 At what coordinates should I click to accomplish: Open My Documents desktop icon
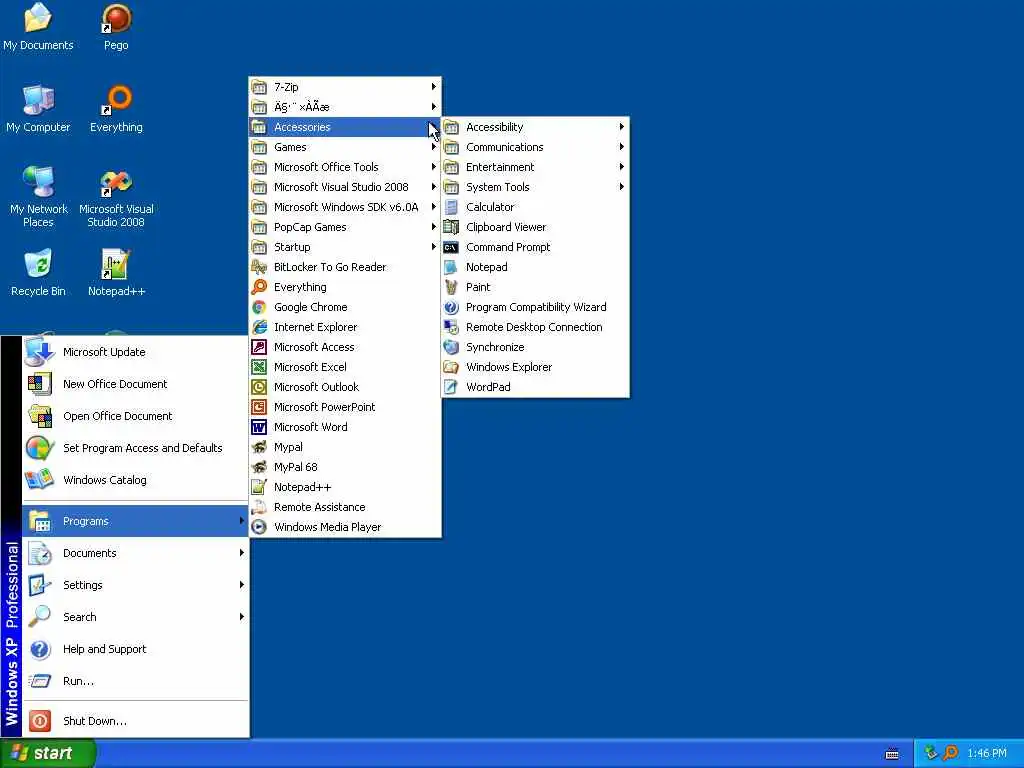[38, 18]
